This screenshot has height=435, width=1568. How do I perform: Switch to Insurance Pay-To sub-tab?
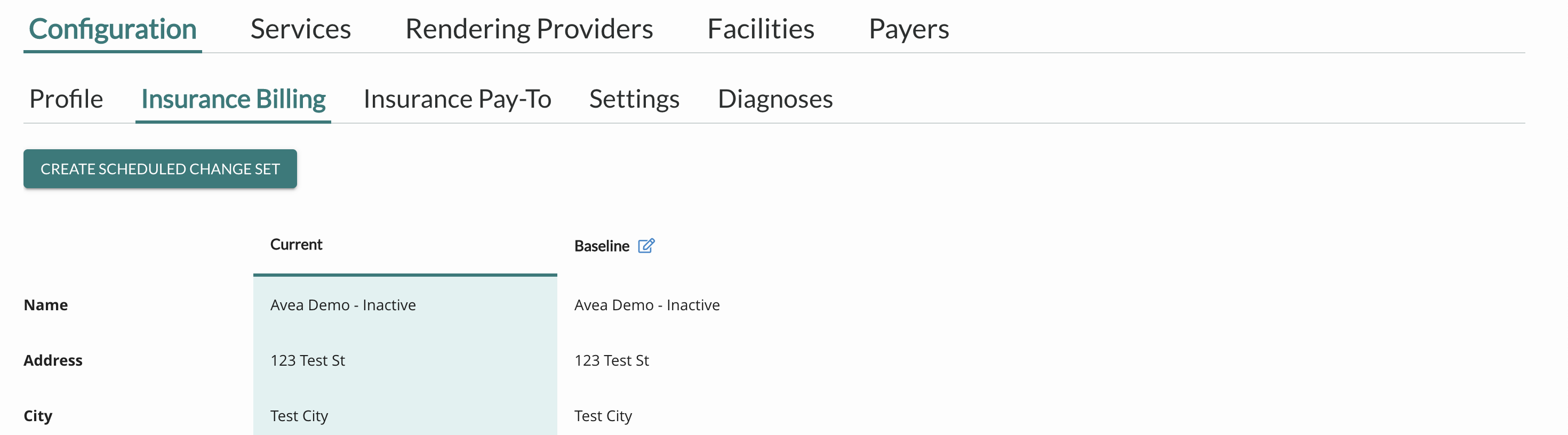click(457, 99)
